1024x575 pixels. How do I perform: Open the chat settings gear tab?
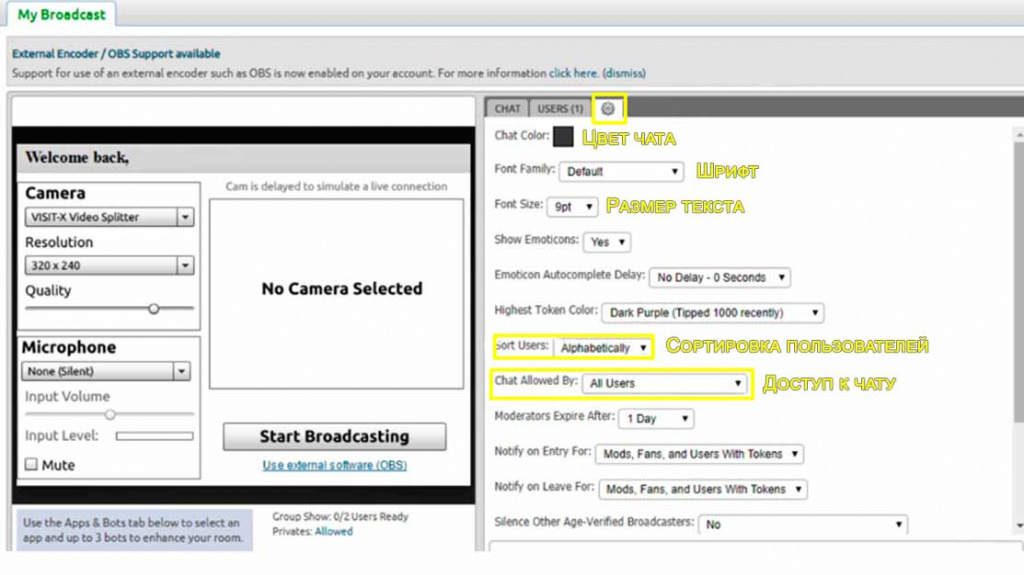608,109
